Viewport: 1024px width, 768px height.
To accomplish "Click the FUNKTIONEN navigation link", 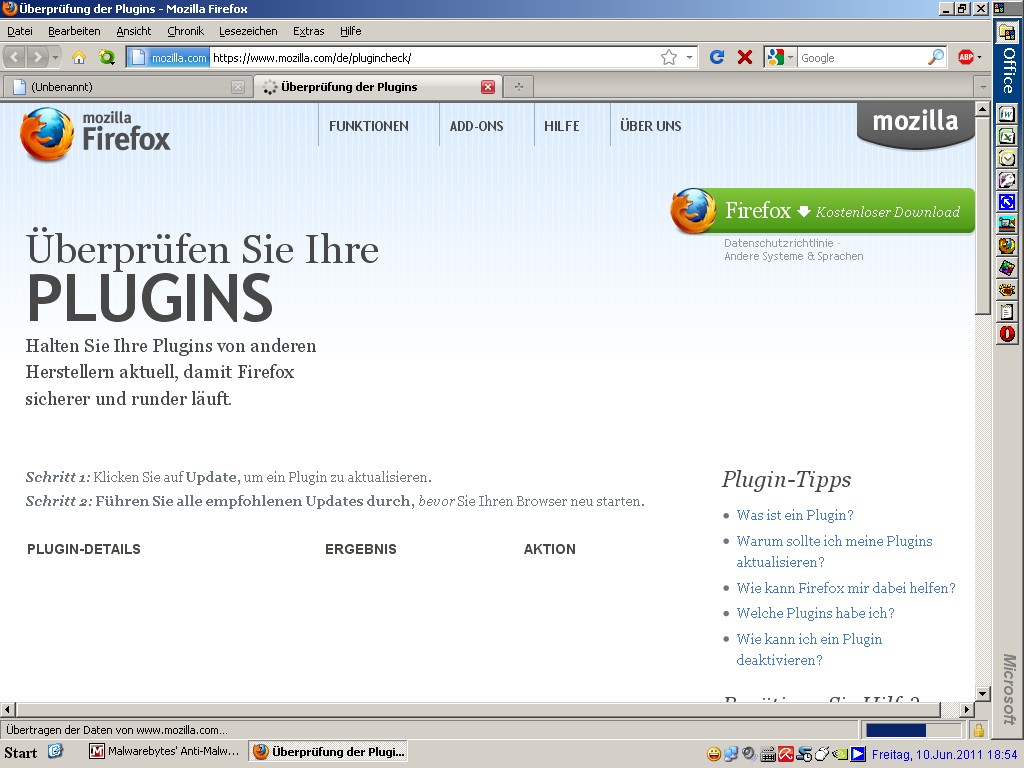I will pyautogui.click(x=369, y=126).
